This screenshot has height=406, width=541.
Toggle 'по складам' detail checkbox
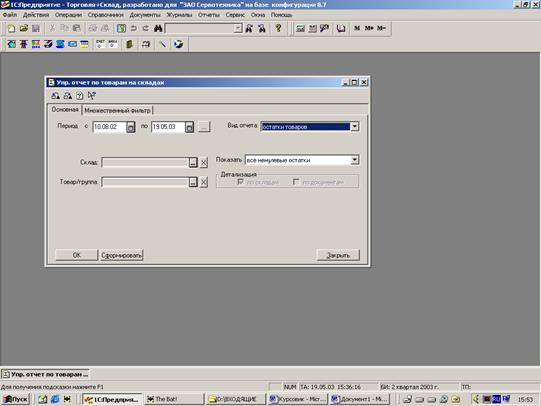point(240,182)
